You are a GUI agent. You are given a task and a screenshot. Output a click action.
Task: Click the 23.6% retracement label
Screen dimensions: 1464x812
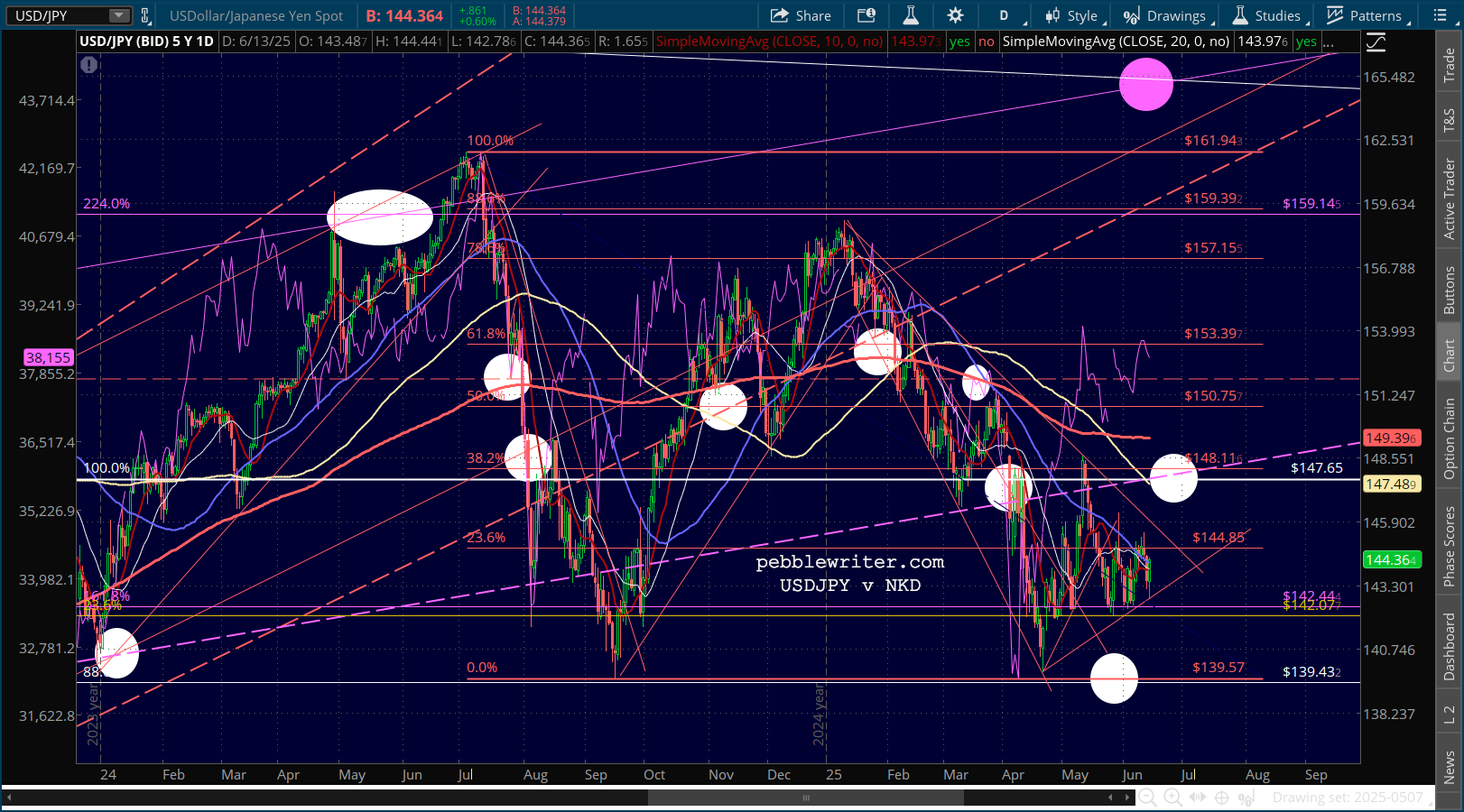486,538
